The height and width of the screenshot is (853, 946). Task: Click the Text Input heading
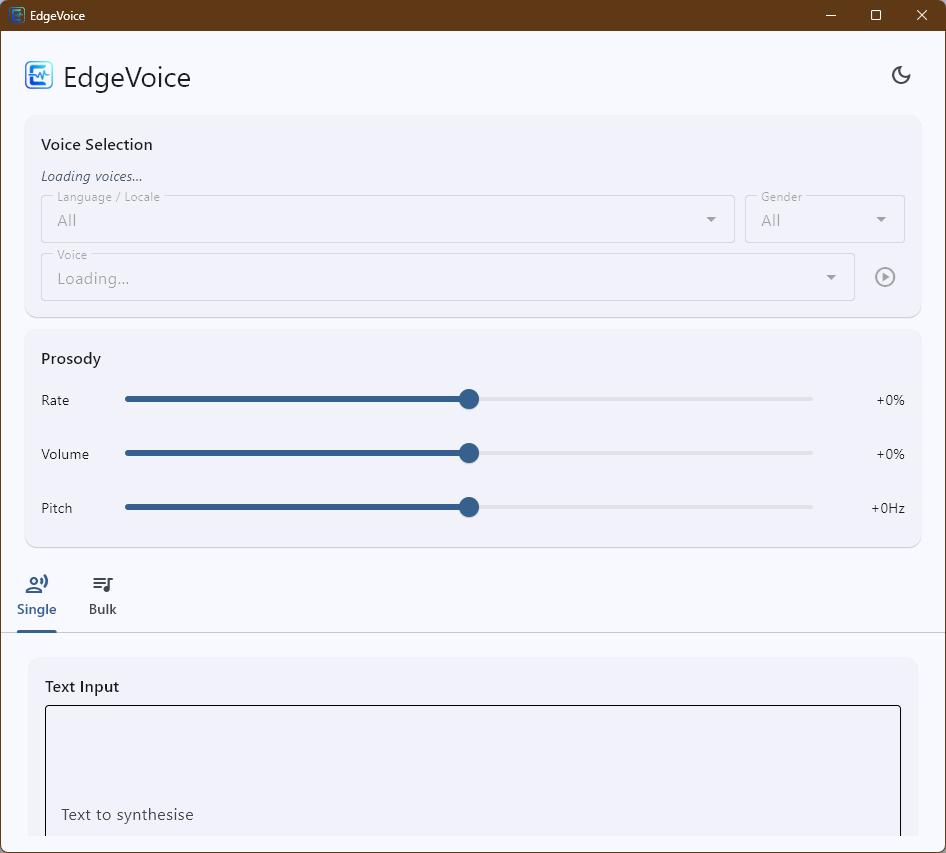tap(82, 687)
